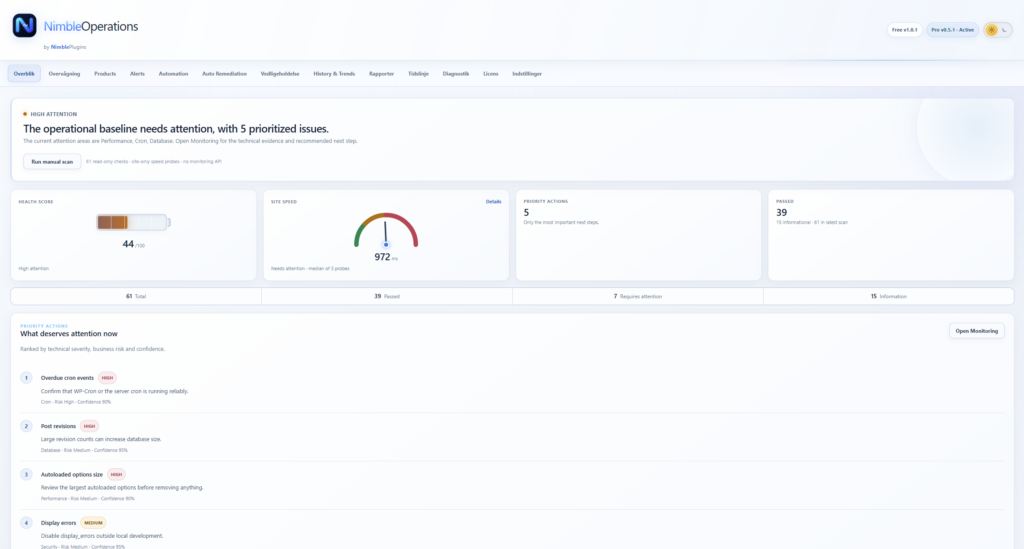Click the Priority Actions count 5

pos(526,213)
